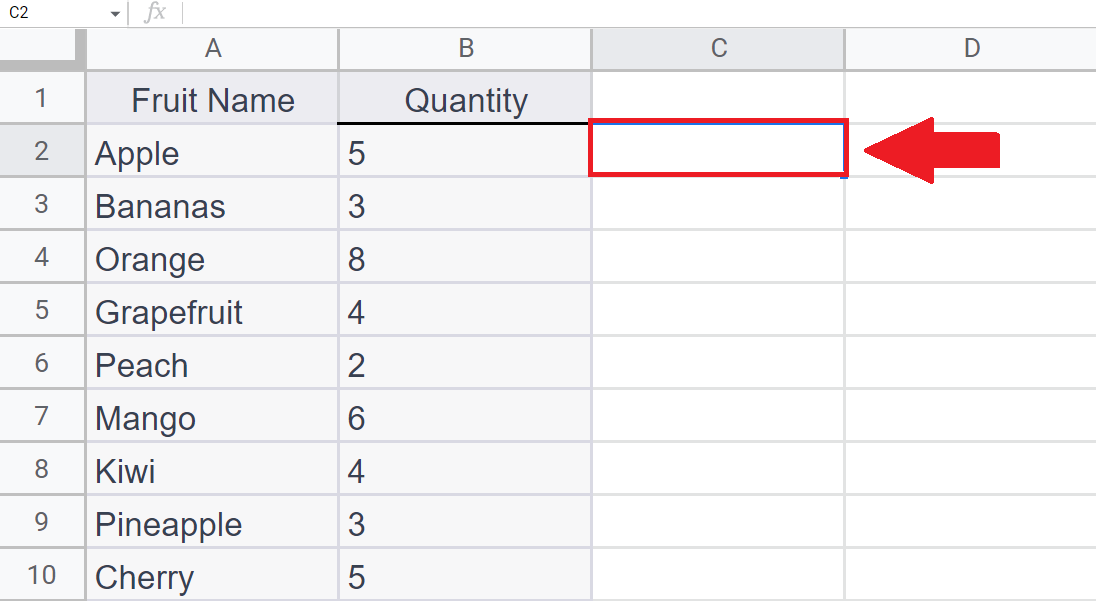Select the whole sheet via corner box
Screen dimensions: 1096x601
tap(43, 49)
